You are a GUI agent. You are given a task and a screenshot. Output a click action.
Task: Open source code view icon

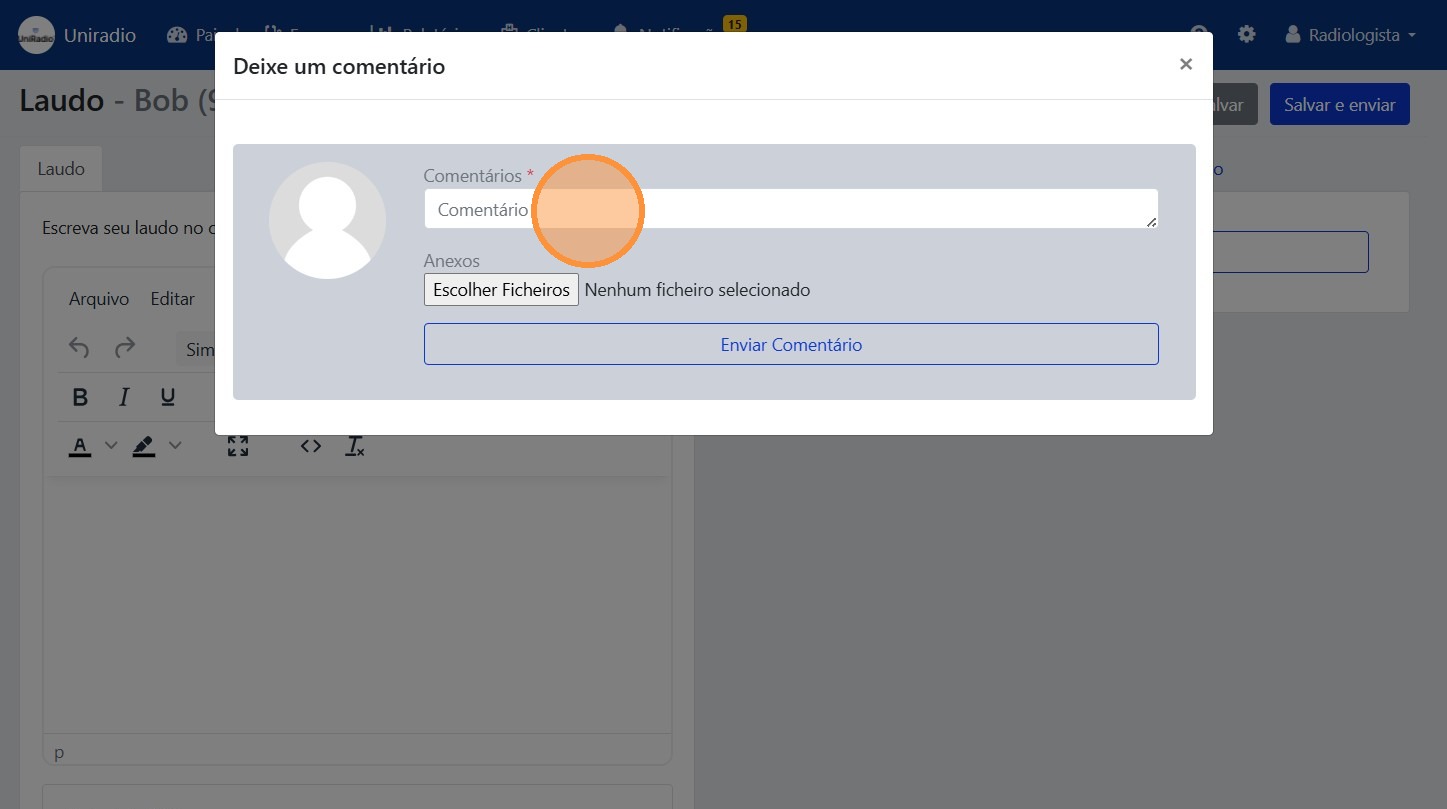point(311,446)
